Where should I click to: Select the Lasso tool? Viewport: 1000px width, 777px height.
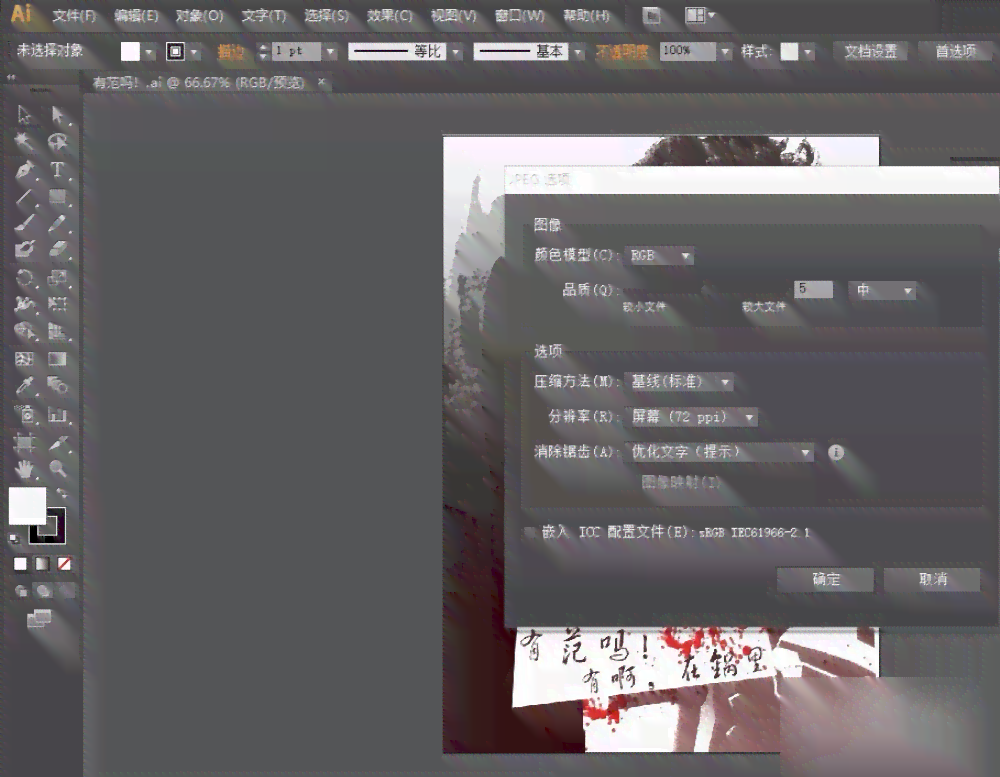(57, 142)
